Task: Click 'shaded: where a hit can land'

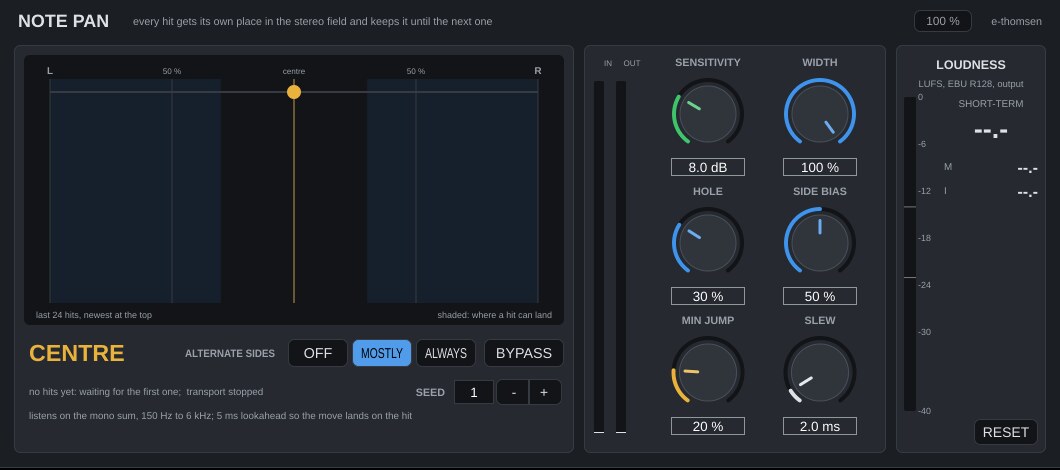Action: point(495,315)
